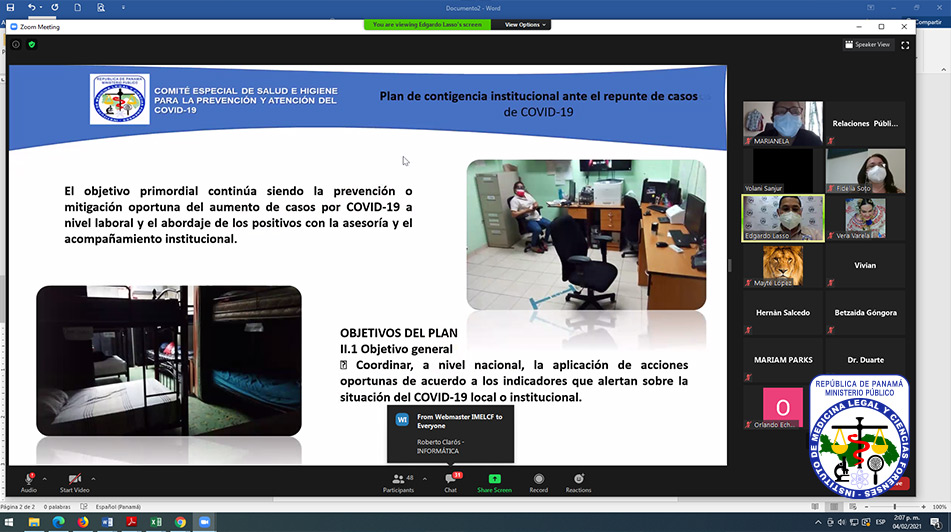
Task: Select Fidelia Soto's video thumbnail
Action: pos(865,170)
